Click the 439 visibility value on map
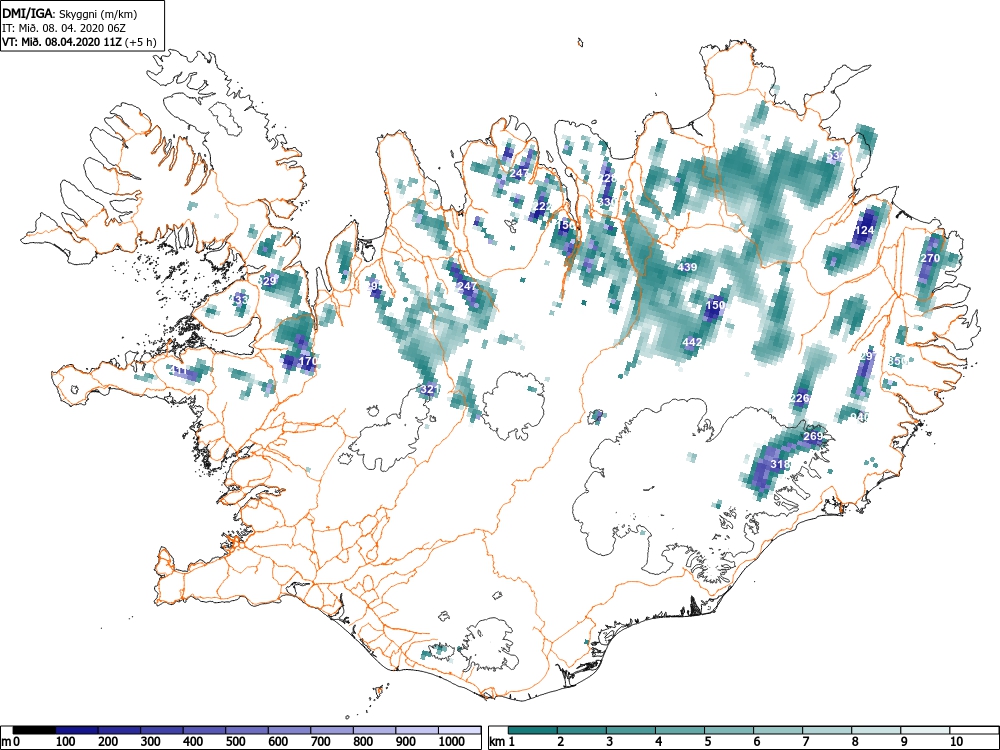 [687, 267]
